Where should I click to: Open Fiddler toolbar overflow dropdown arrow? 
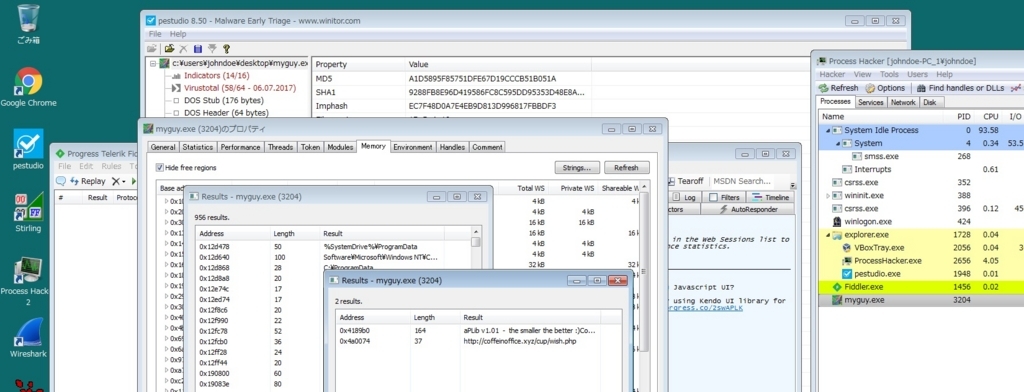pos(793,185)
